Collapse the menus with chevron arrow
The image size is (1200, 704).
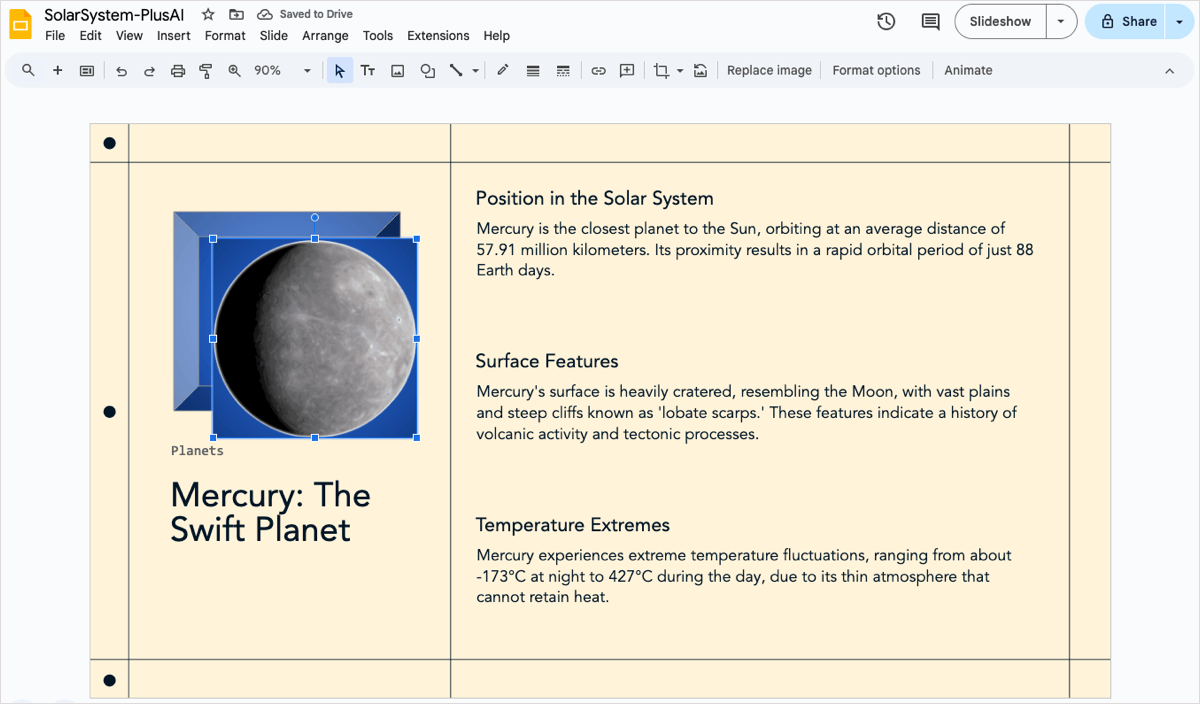coord(1169,70)
